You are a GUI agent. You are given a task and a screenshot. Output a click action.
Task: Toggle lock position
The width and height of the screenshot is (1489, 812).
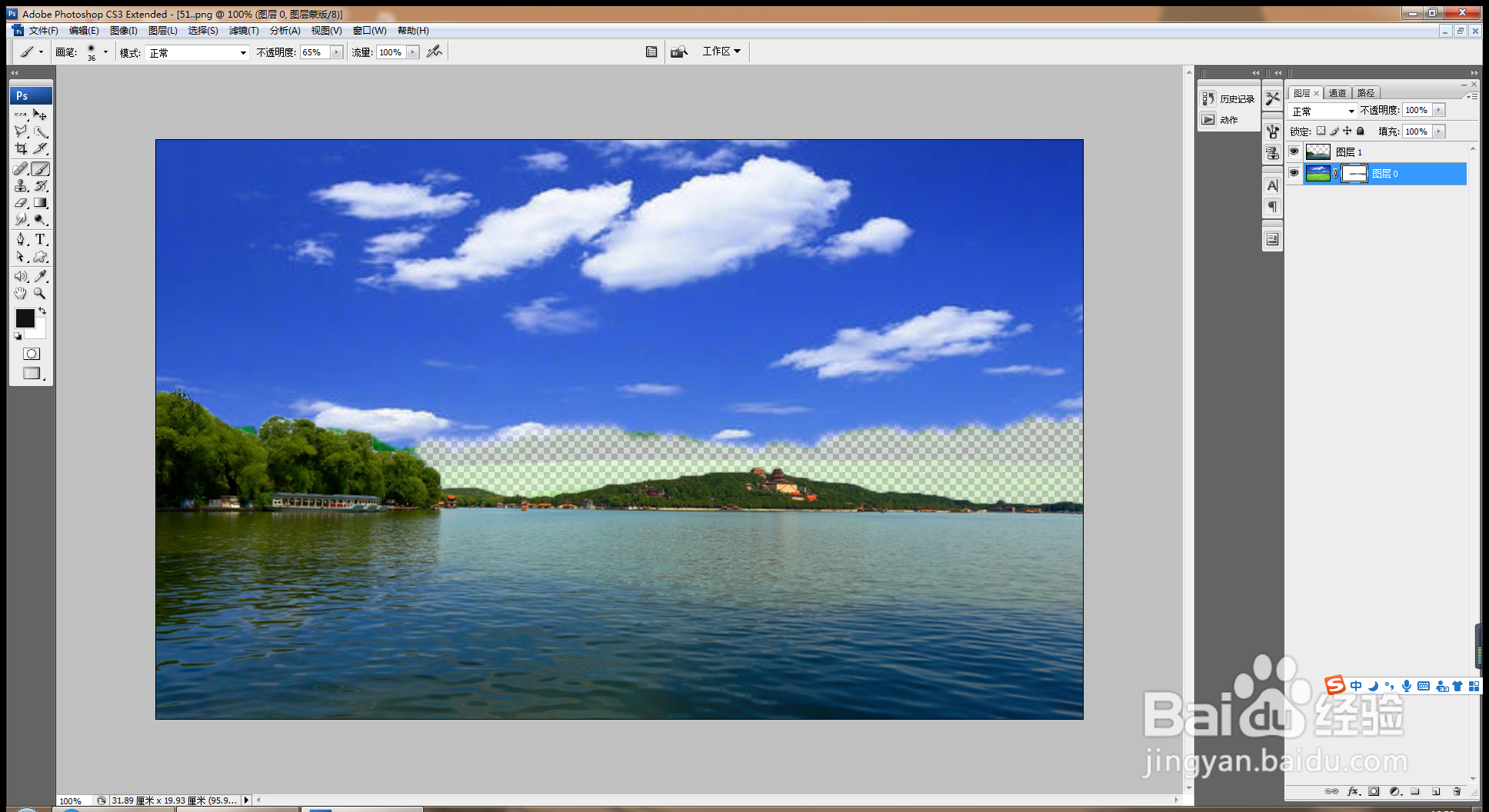pyautogui.click(x=1347, y=131)
